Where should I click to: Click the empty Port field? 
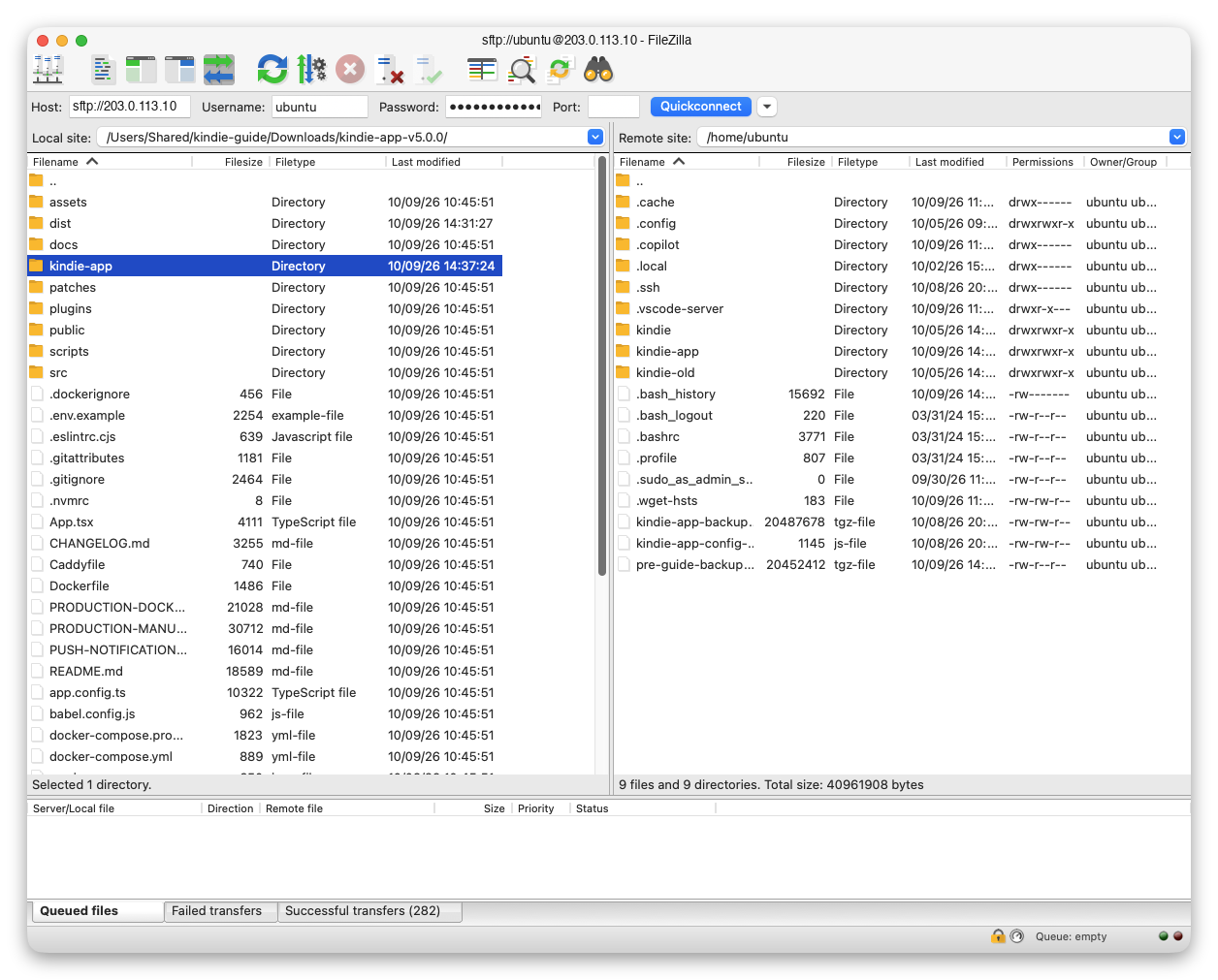pyautogui.click(x=613, y=107)
